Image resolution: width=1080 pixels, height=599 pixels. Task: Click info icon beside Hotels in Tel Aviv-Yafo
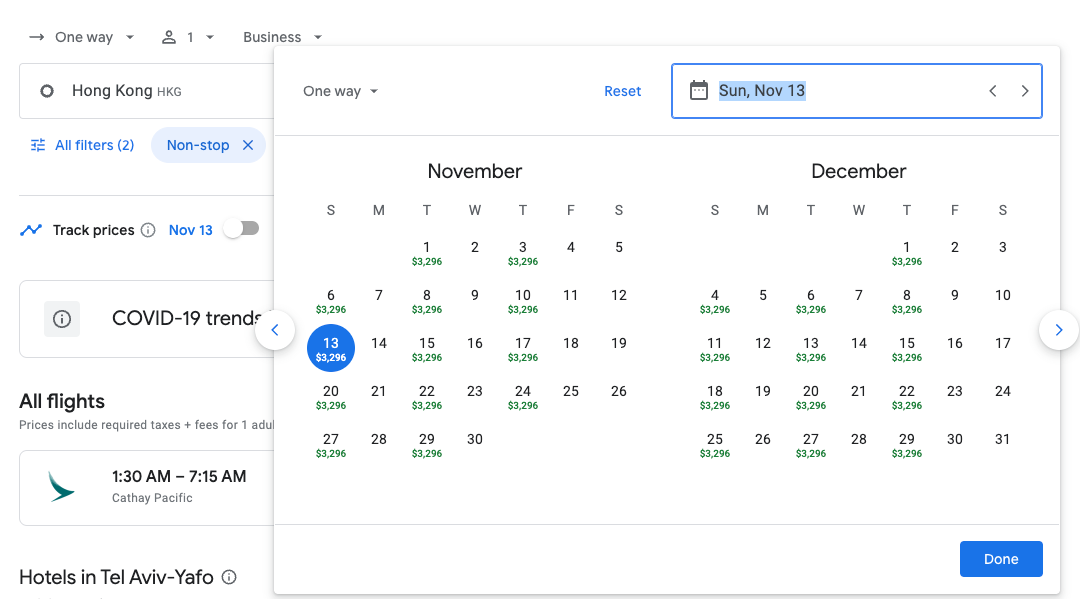(229, 577)
